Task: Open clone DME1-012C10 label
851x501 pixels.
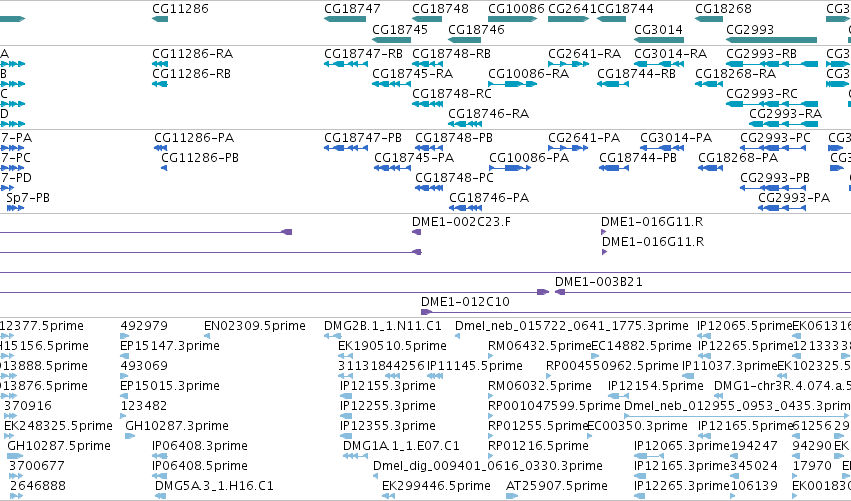Action: [x=465, y=302]
